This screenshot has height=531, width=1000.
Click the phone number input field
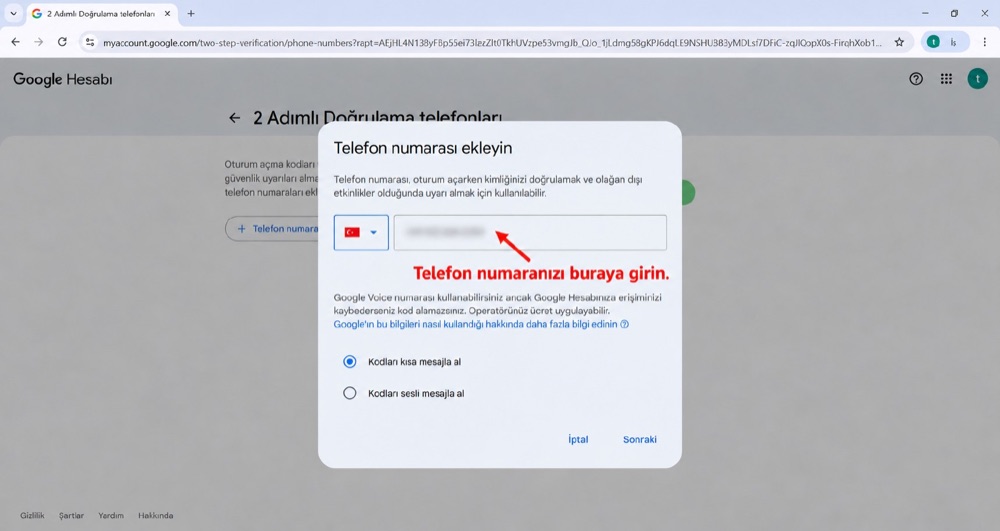[530, 233]
